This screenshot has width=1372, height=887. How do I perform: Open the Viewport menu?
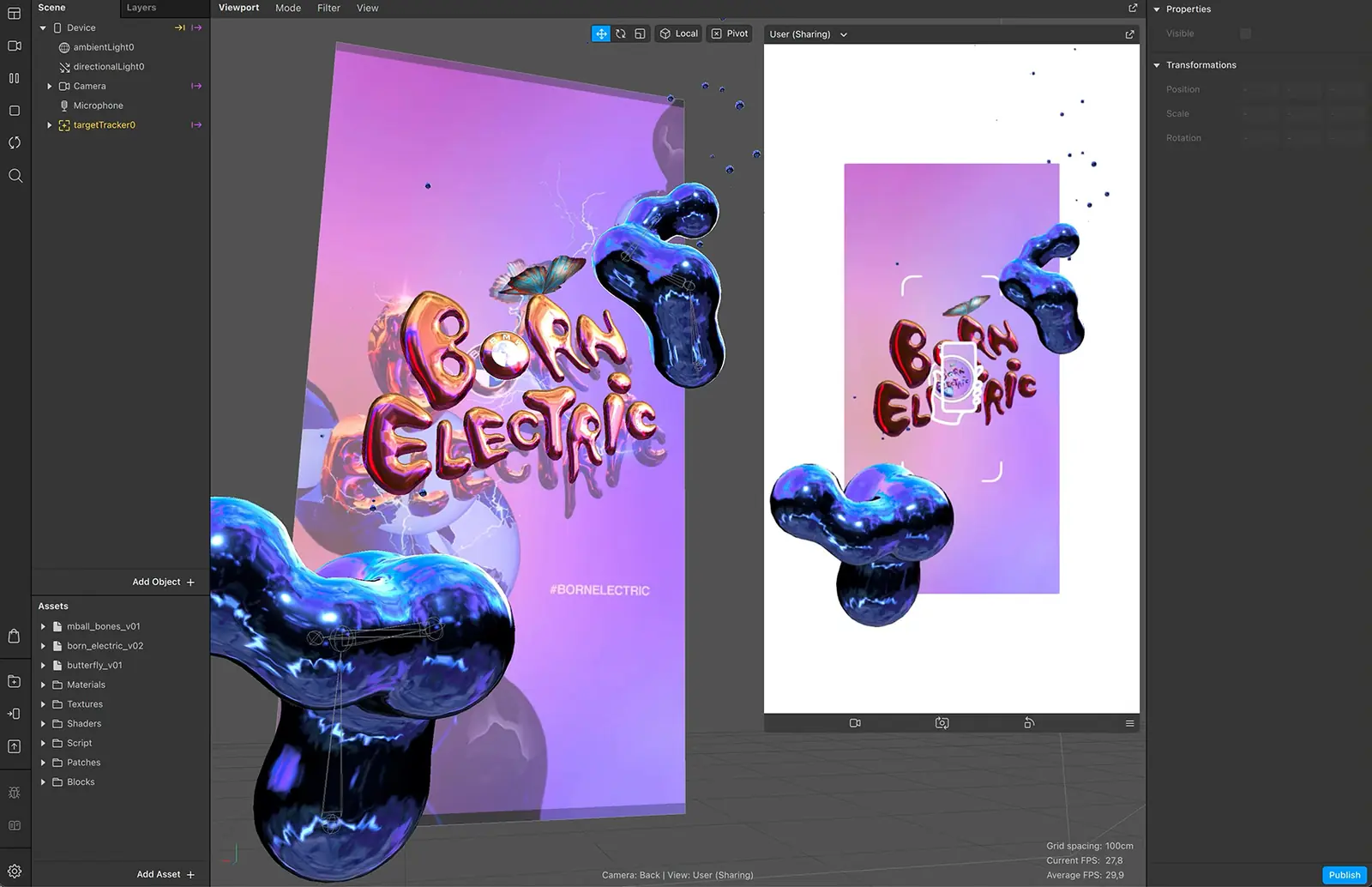point(238,8)
